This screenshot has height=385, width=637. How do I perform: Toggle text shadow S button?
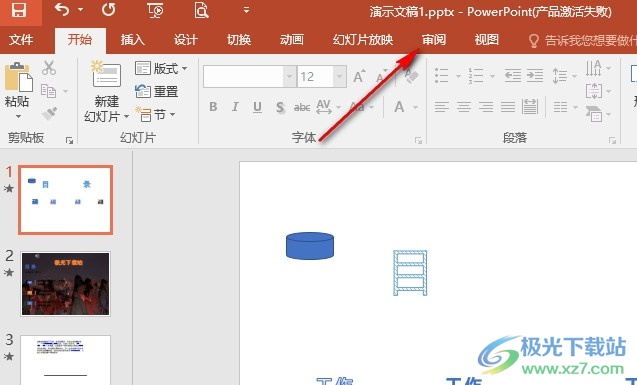(x=280, y=107)
